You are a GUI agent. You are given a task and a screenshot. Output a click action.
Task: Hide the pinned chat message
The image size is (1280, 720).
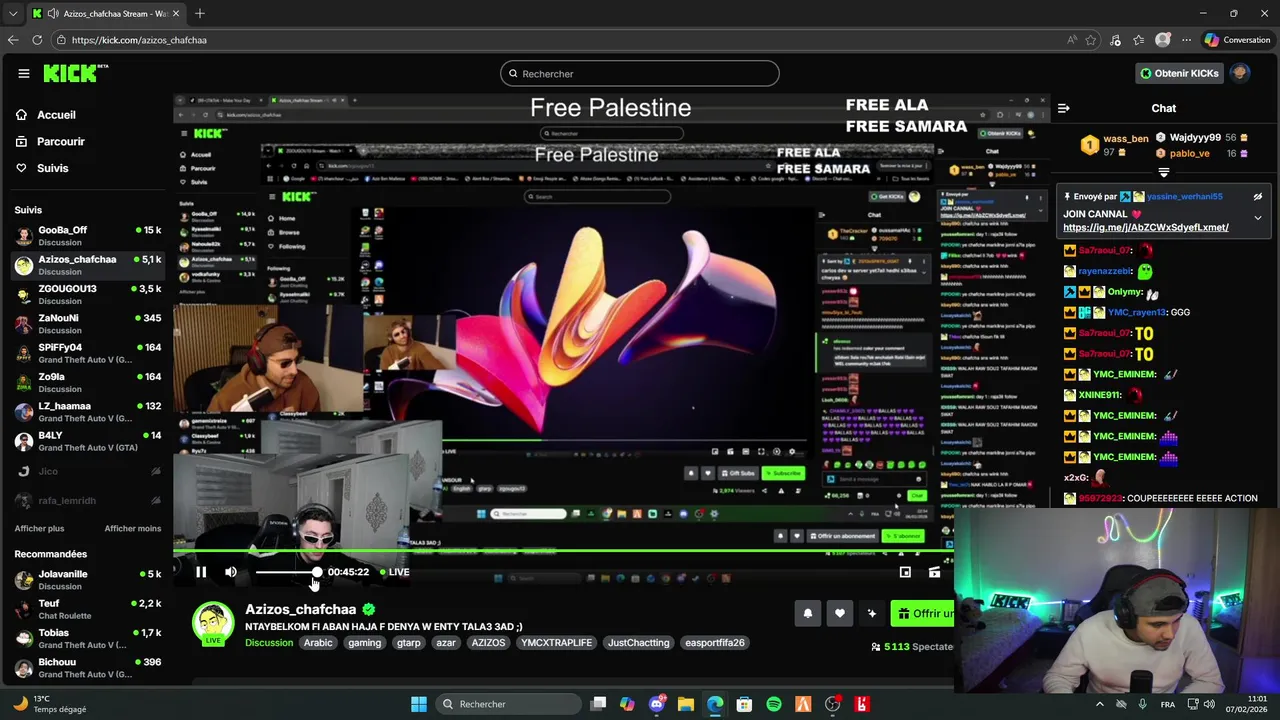(1258, 197)
